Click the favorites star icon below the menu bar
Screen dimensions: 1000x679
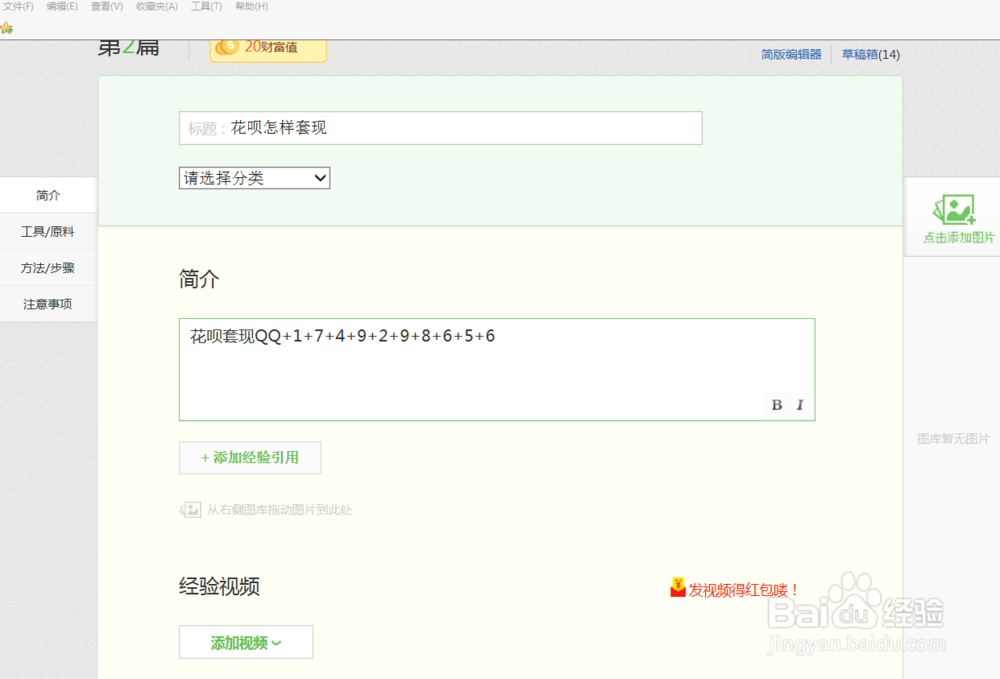coord(7,28)
